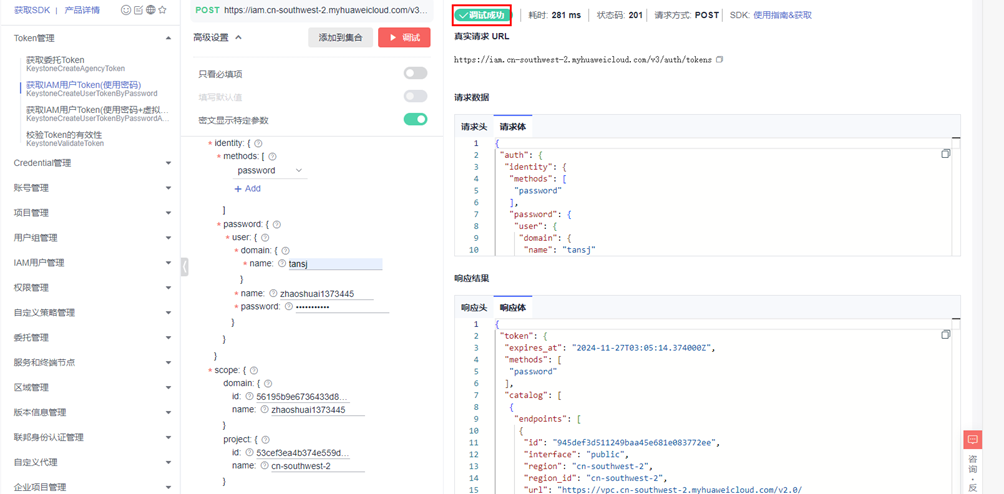Disable 密文显示特定参数 switch
The image size is (1004, 494).
pyautogui.click(x=416, y=119)
